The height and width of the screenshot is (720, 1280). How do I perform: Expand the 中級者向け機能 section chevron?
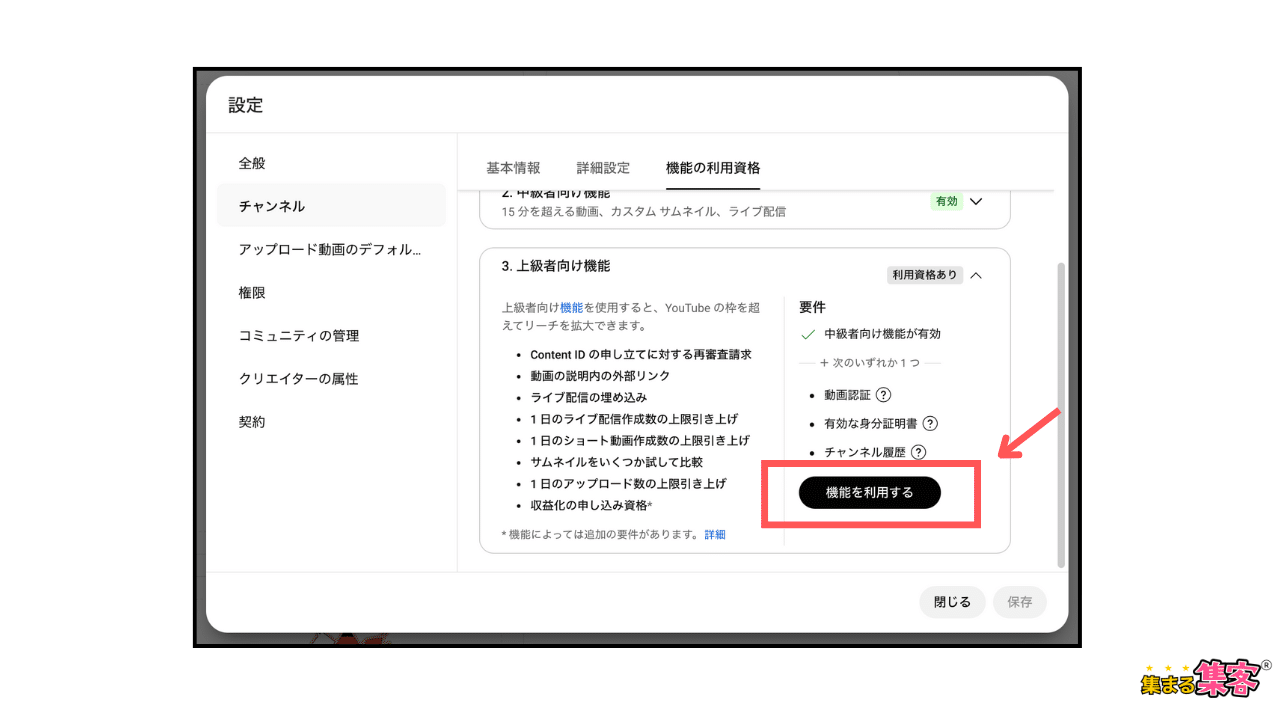(977, 201)
